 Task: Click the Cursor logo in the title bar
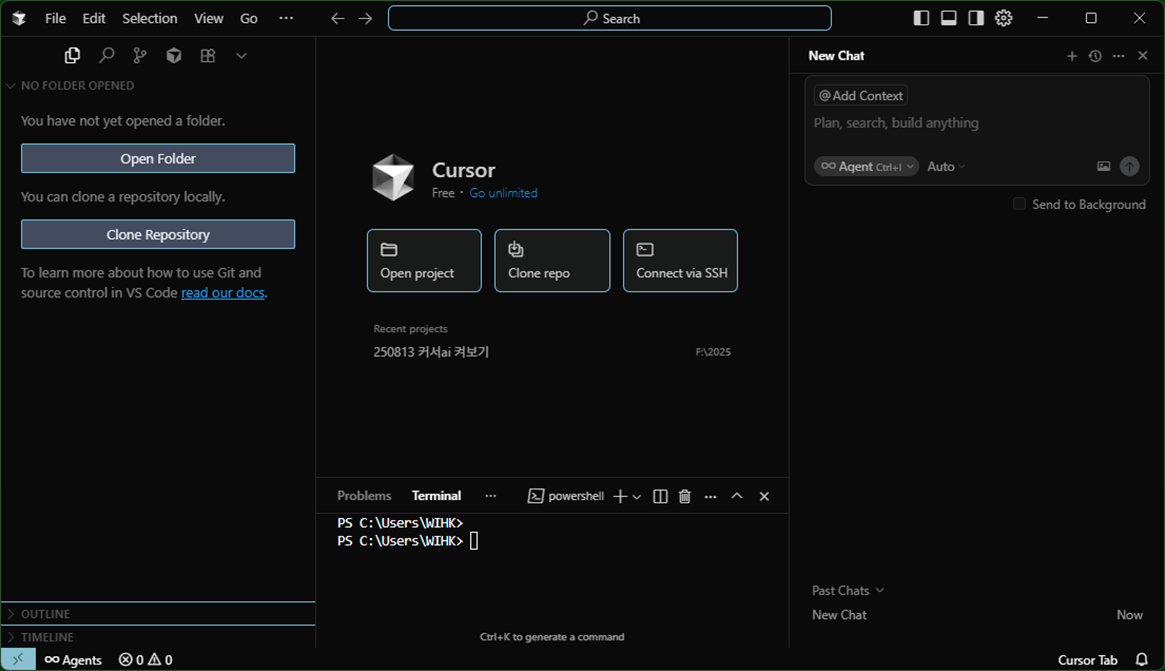coord(19,18)
